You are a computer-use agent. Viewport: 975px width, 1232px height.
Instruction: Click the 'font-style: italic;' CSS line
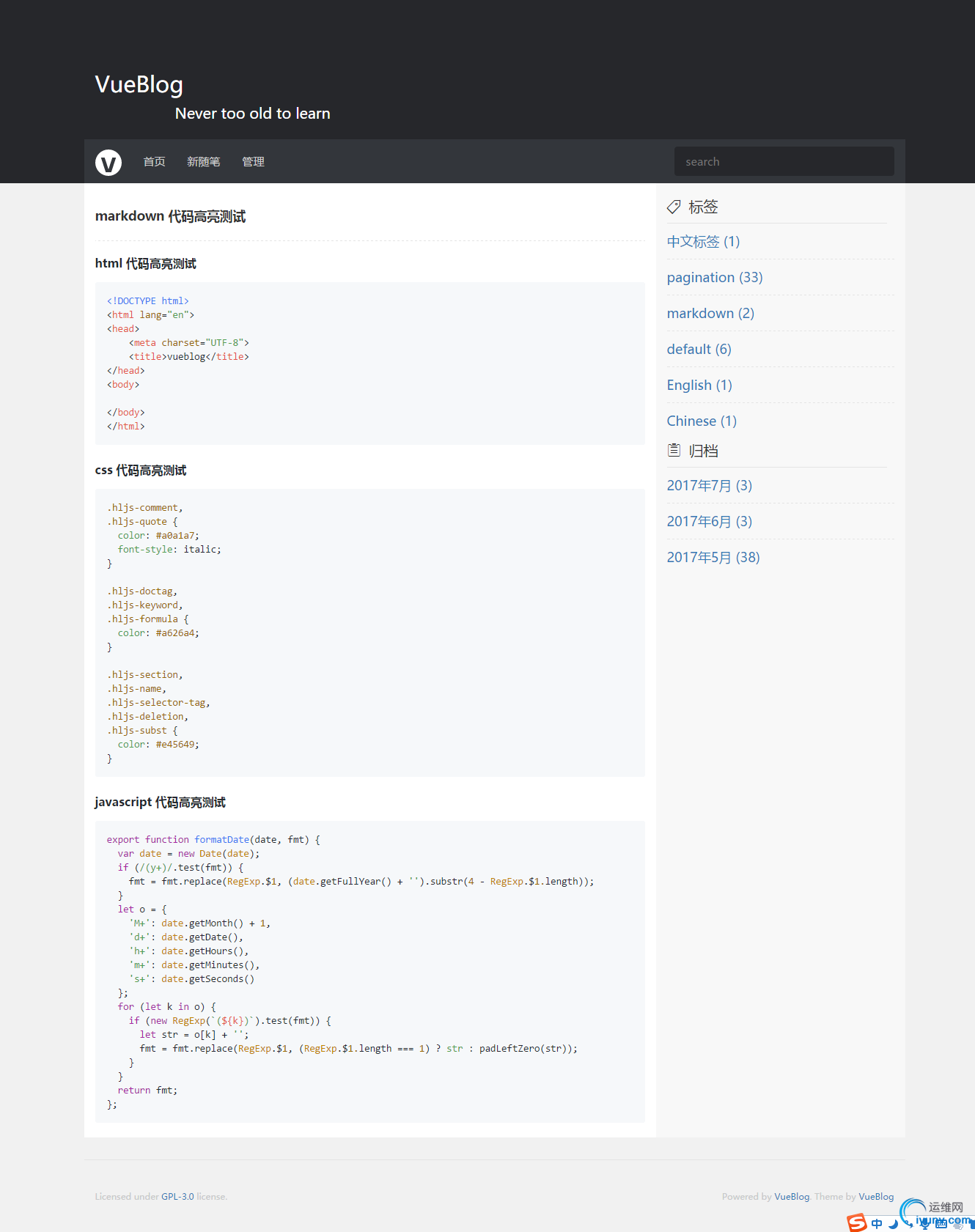(x=169, y=550)
